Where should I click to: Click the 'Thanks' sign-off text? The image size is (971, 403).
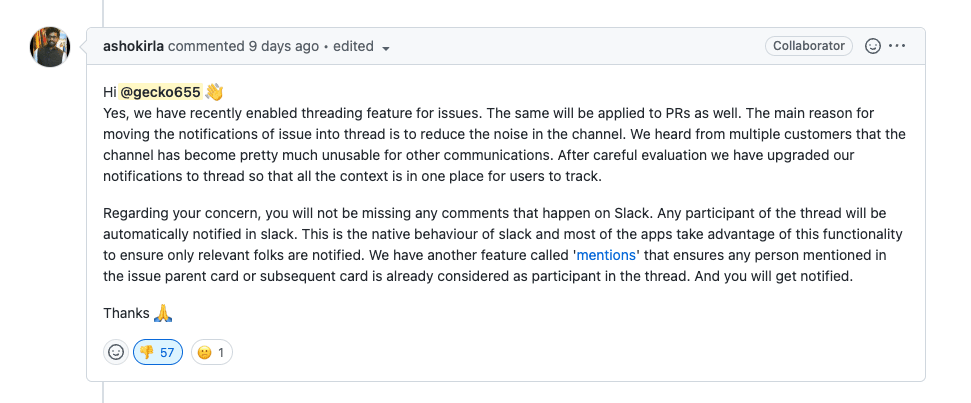coord(126,313)
